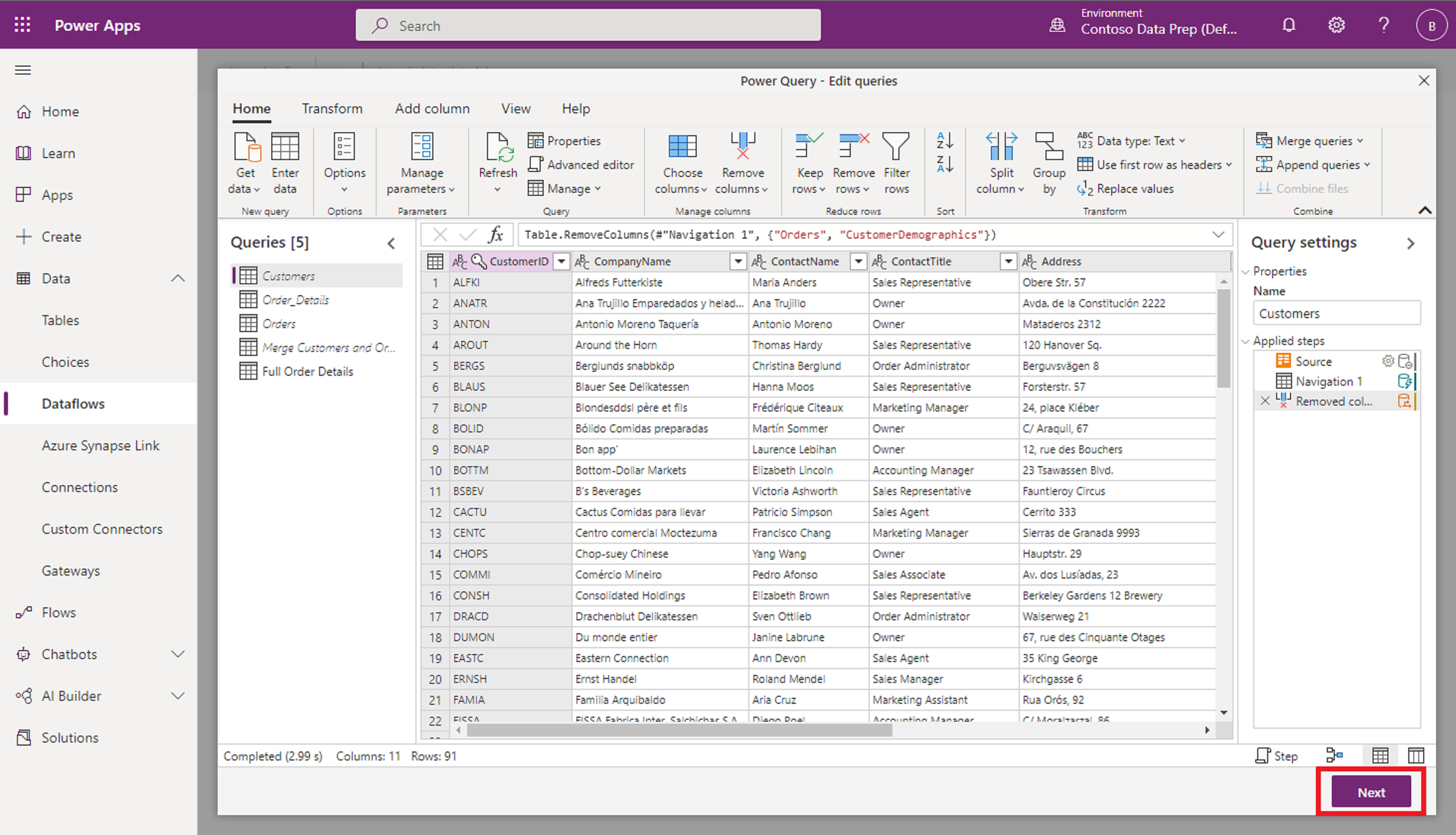Expand the formula bar chevron
The image size is (1456, 835).
(1218, 235)
